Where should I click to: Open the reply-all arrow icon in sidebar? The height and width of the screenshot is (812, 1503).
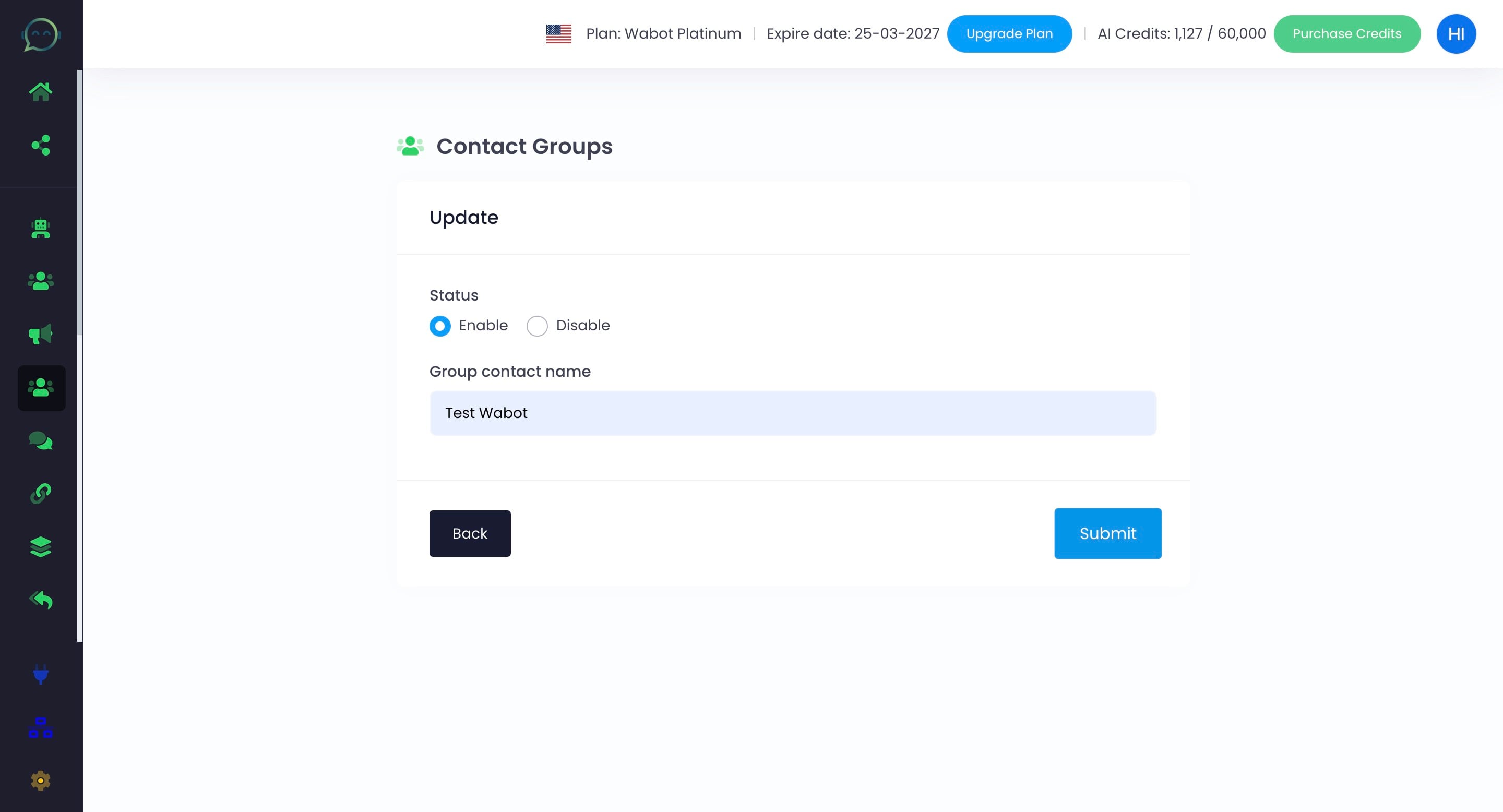40,600
